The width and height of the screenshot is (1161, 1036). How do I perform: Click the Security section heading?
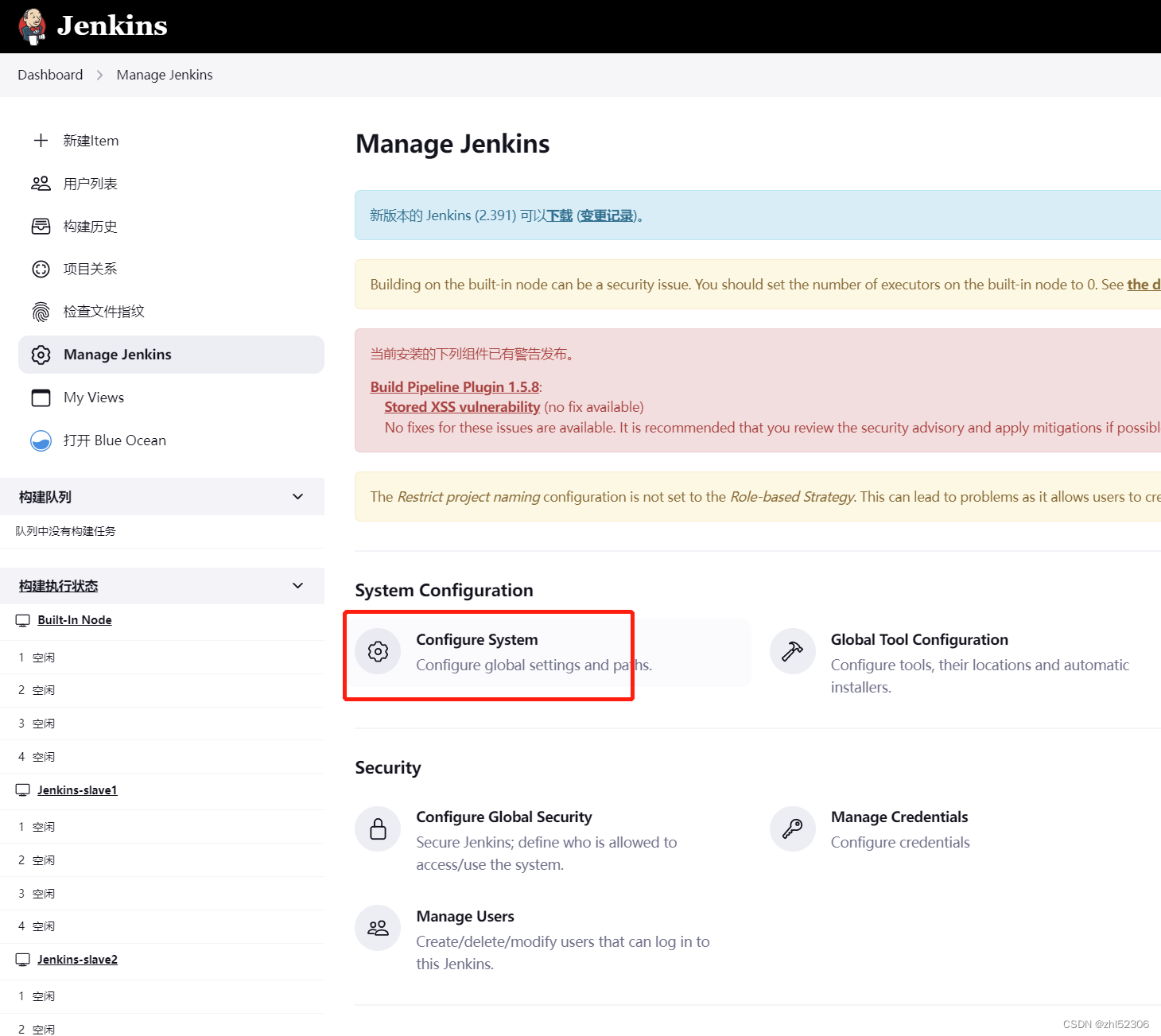pyautogui.click(x=388, y=768)
